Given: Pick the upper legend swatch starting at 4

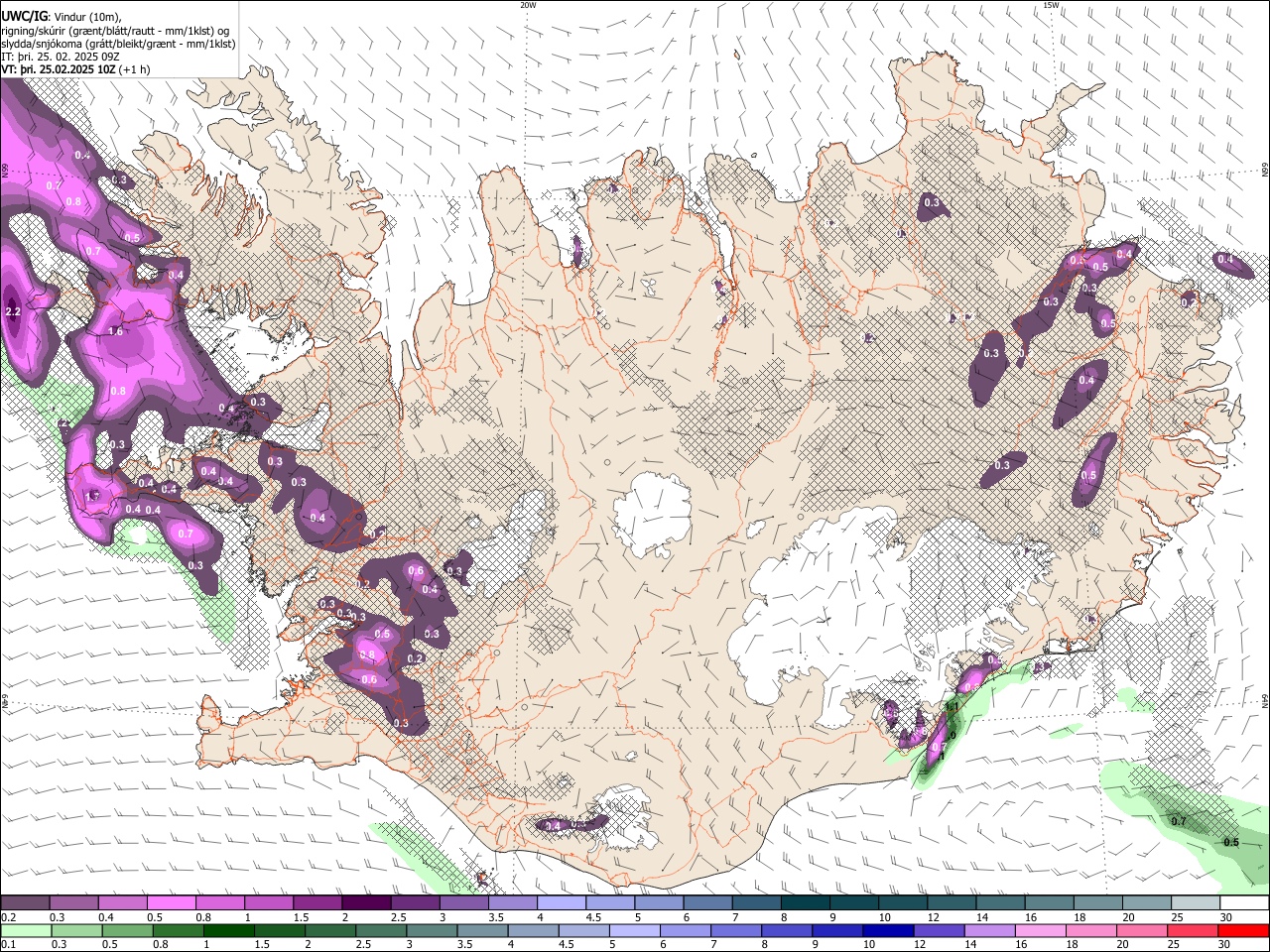Looking at the screenshot, I should tap(562, 902).
